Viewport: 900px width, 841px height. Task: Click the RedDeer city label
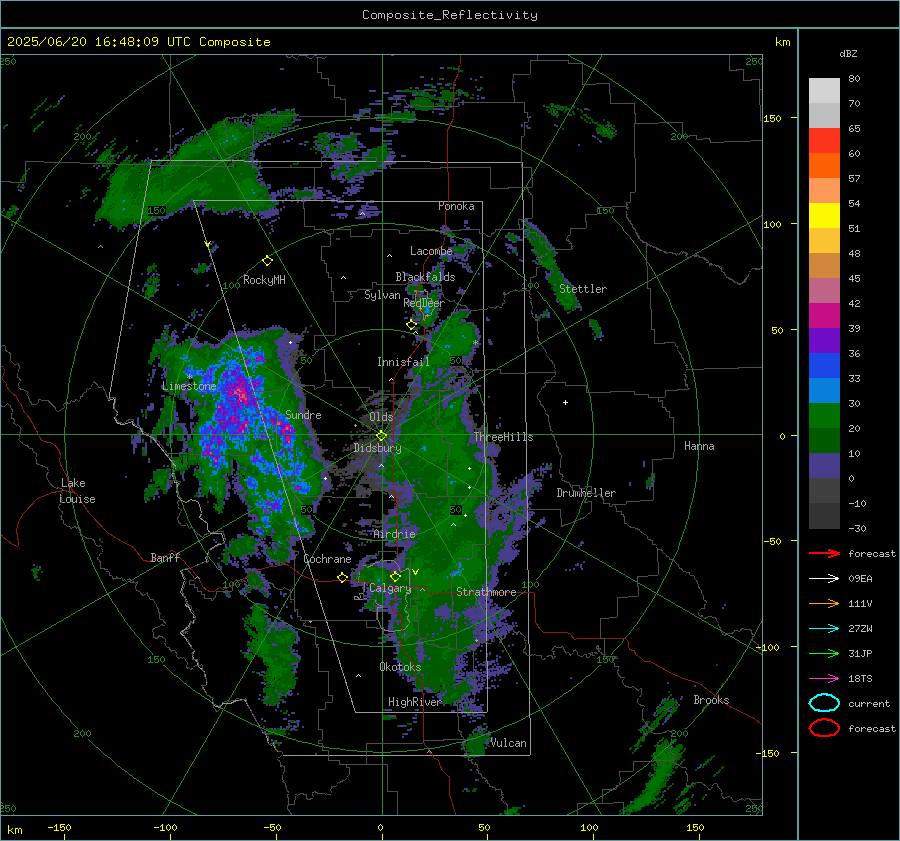[x=424, y=303]
